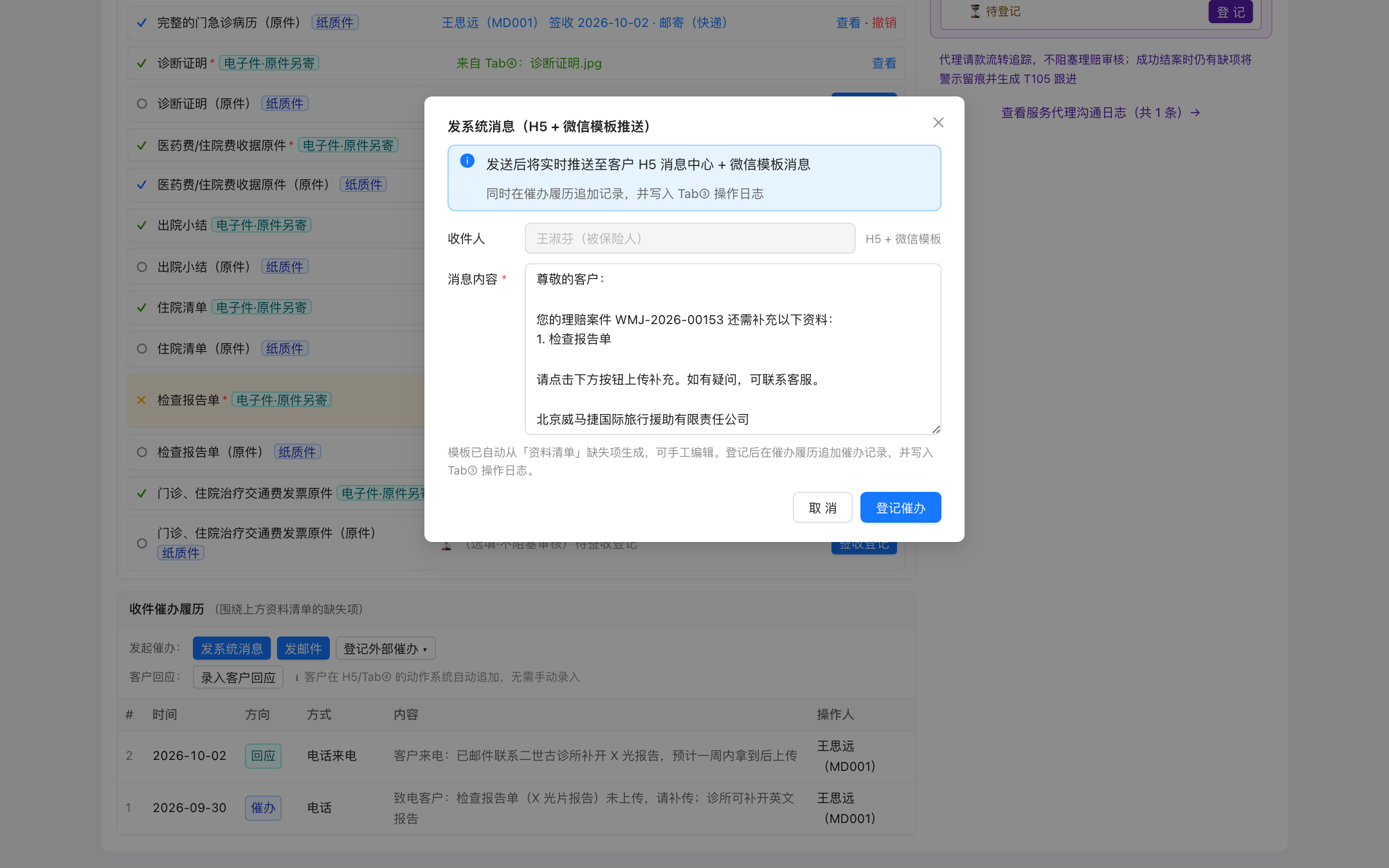Click the 登记催办 button
Viewport: 1389px width, 868px height.
tap(900, 508)
